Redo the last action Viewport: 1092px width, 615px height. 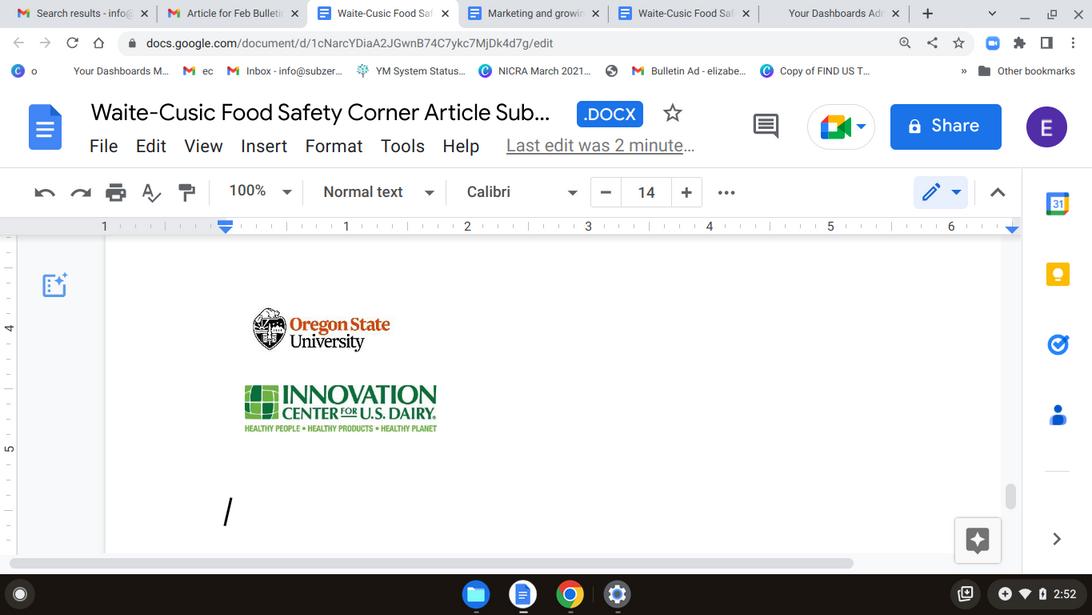pyautogui.click(x=81, y=193)
